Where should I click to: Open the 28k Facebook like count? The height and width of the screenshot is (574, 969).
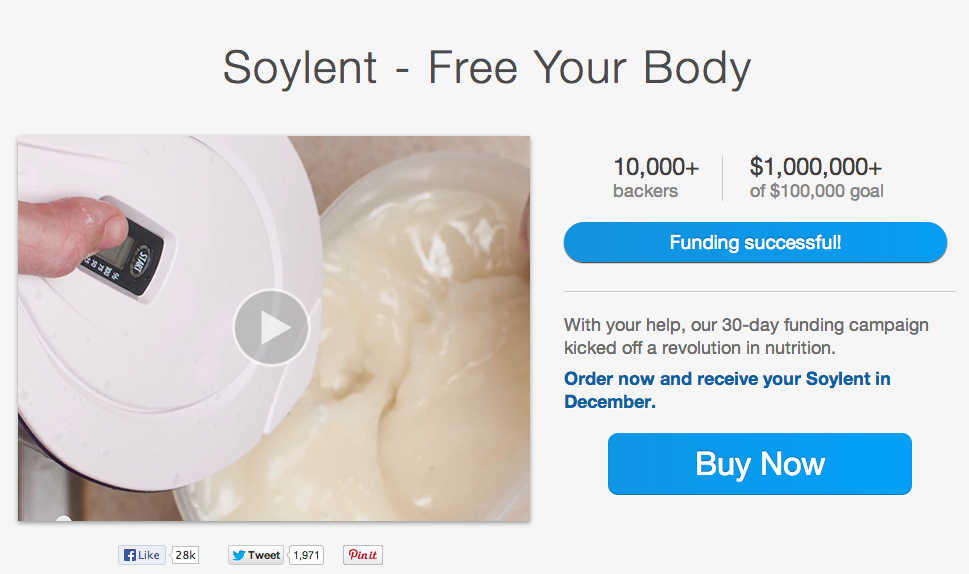click(185, 555)
